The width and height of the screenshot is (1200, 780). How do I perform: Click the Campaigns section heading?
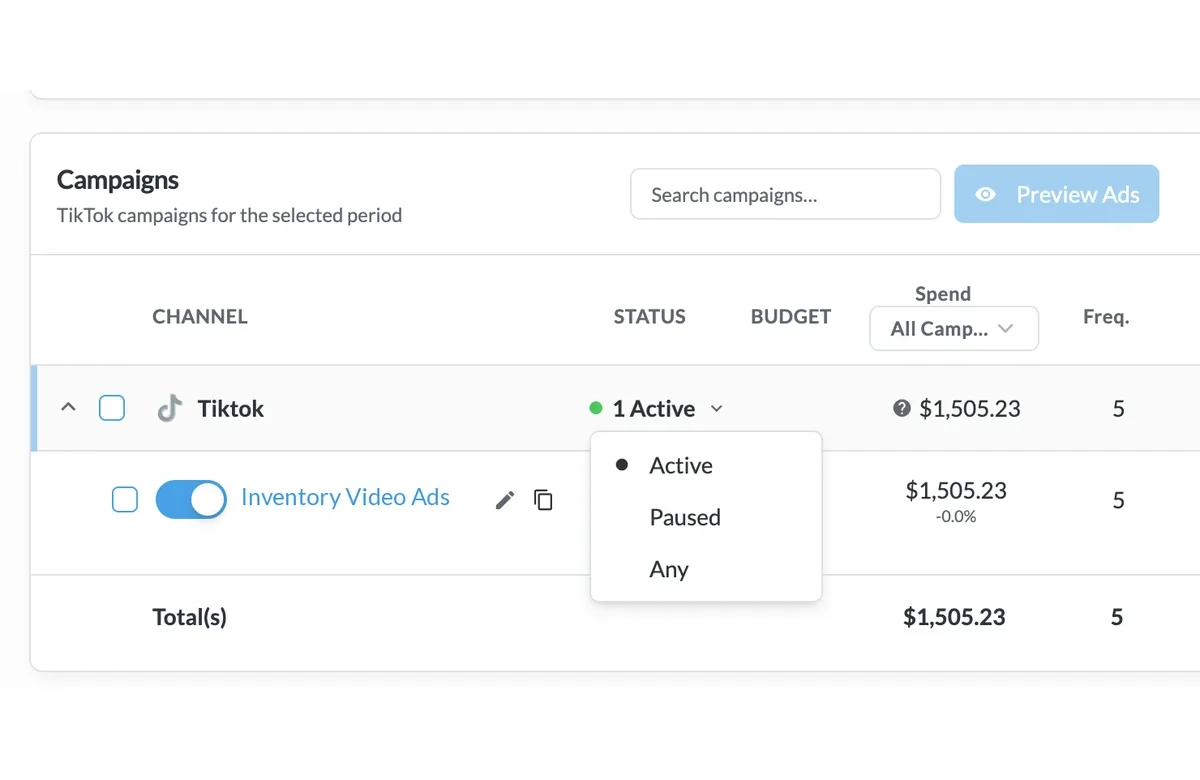pyautogui.click(x=118, y=180)
